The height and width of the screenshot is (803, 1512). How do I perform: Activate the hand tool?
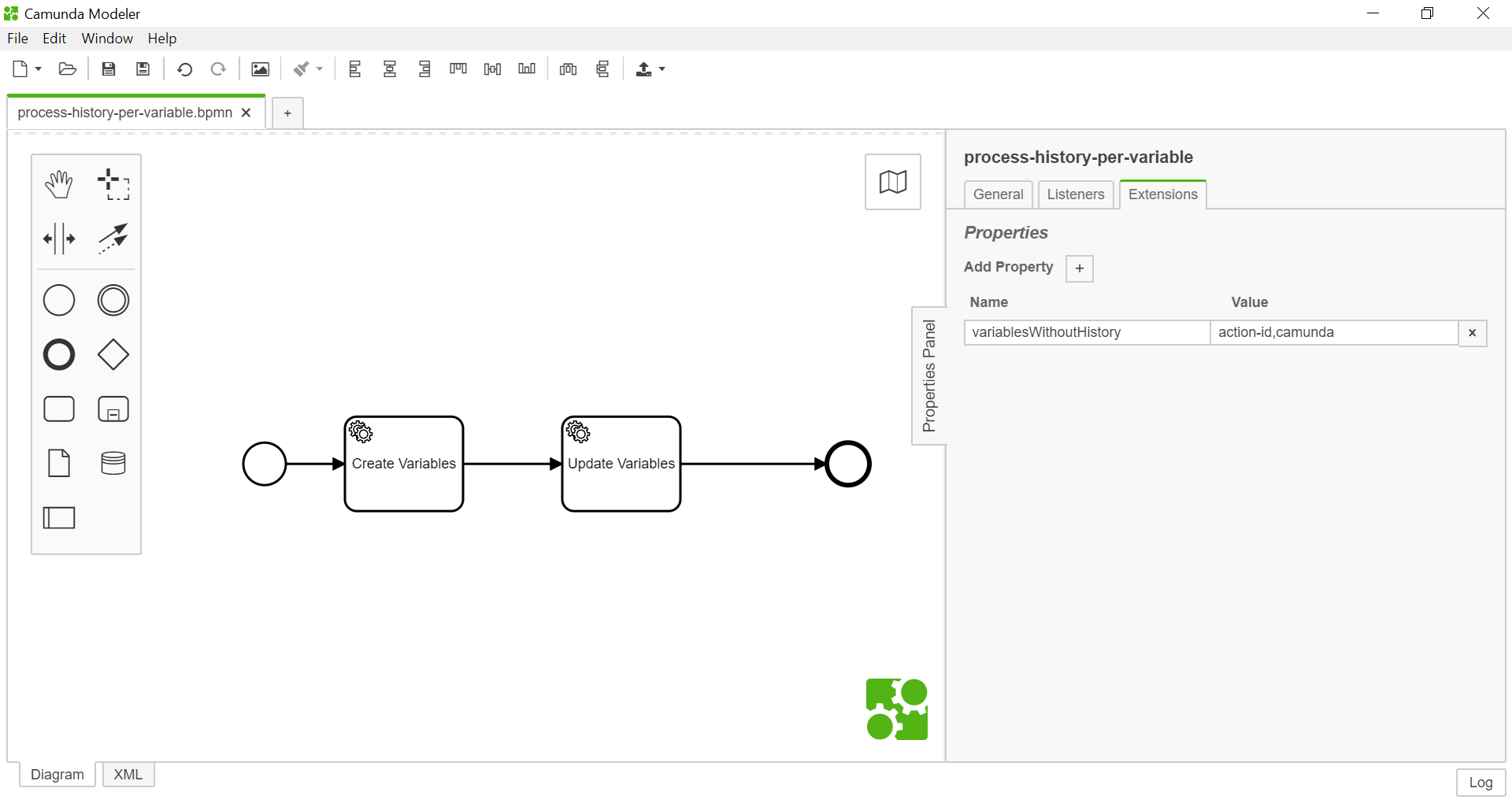click(x=59, y=183)
